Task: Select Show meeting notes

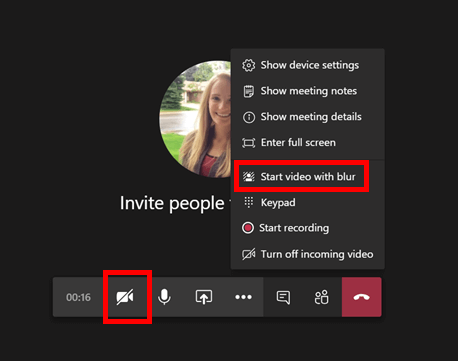Action: [x=307, y=91]
